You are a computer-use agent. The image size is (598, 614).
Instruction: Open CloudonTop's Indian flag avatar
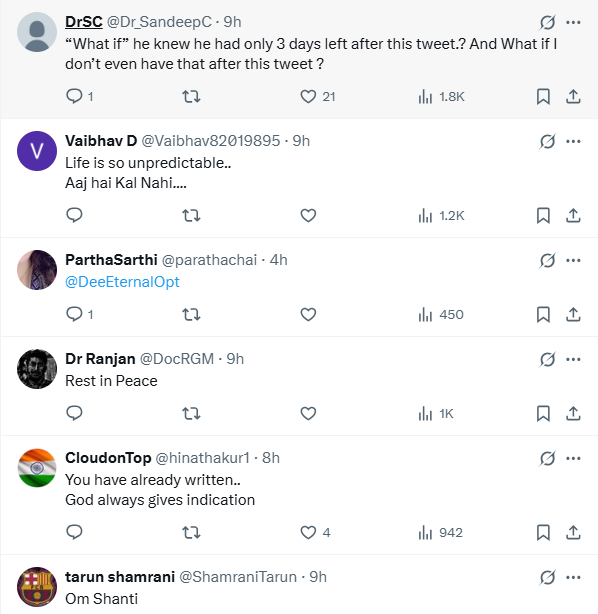(x=37, y=468)
